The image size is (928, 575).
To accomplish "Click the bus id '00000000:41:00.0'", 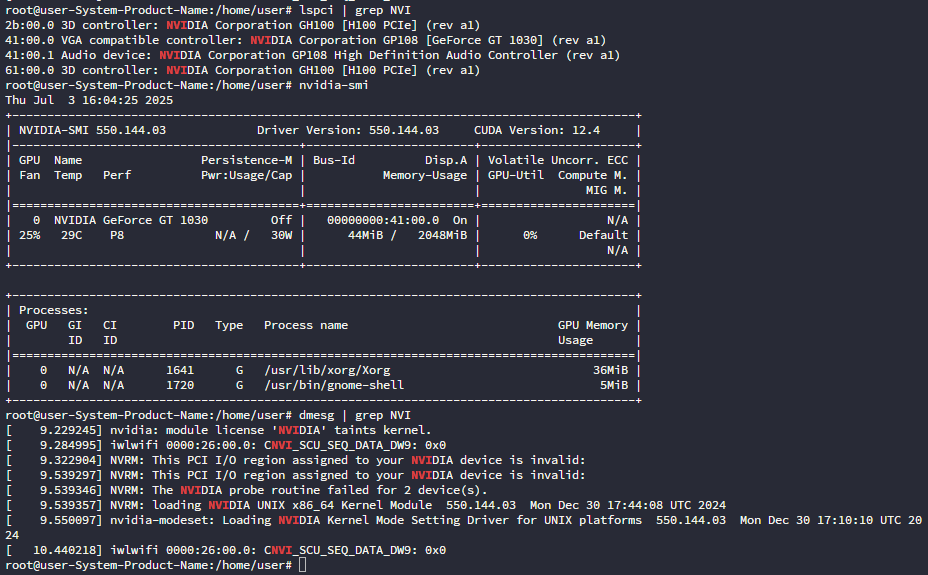I will pos(383,220).
